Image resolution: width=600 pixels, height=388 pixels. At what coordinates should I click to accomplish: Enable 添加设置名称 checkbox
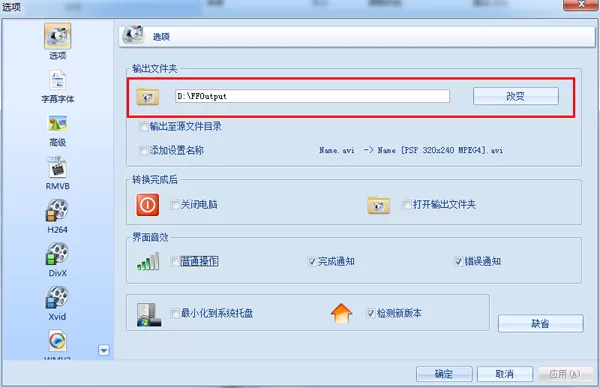coord(143,150)
